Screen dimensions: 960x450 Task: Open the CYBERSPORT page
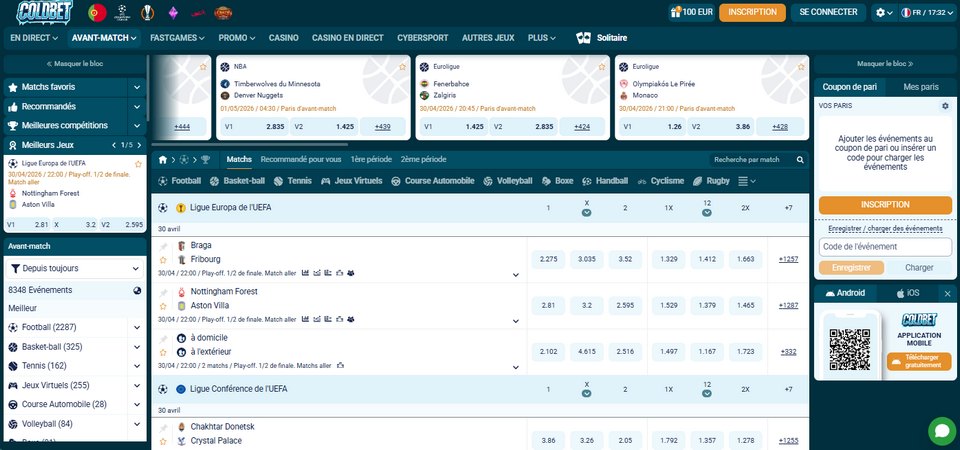(x=422, y=38)
